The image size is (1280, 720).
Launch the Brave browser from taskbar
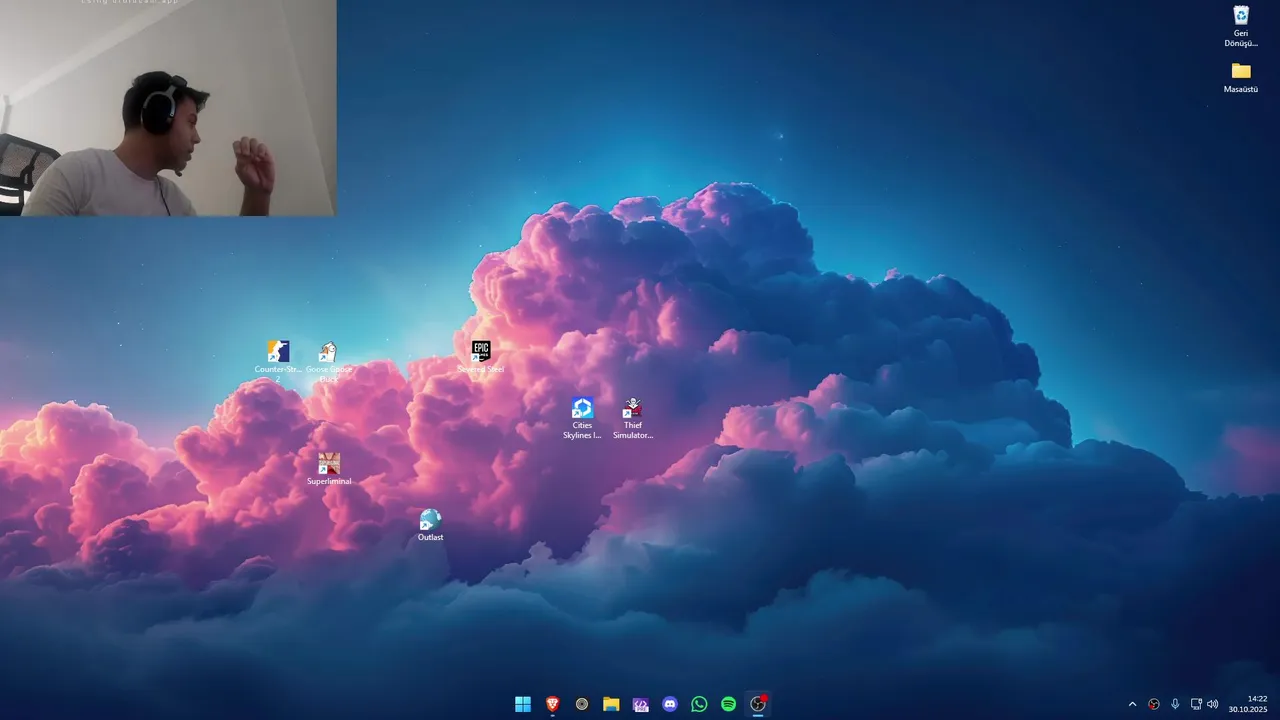[552, 704]
